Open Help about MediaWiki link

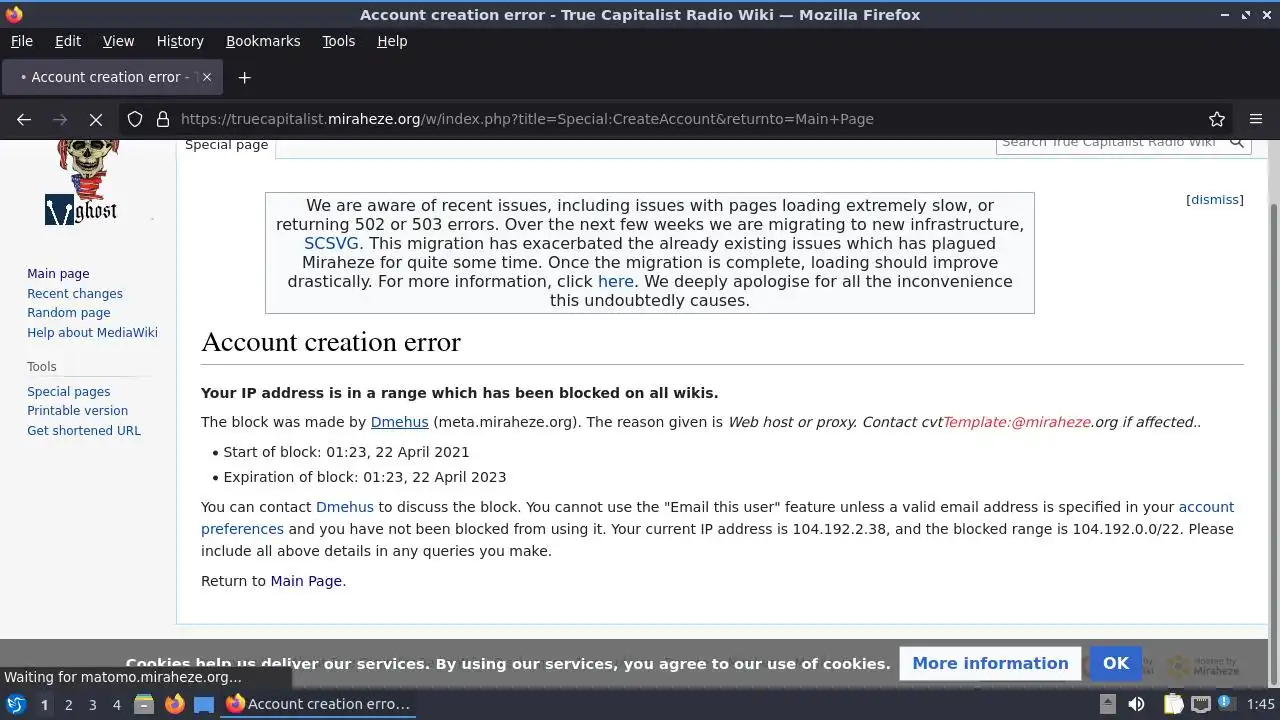(x=92, y=333)
